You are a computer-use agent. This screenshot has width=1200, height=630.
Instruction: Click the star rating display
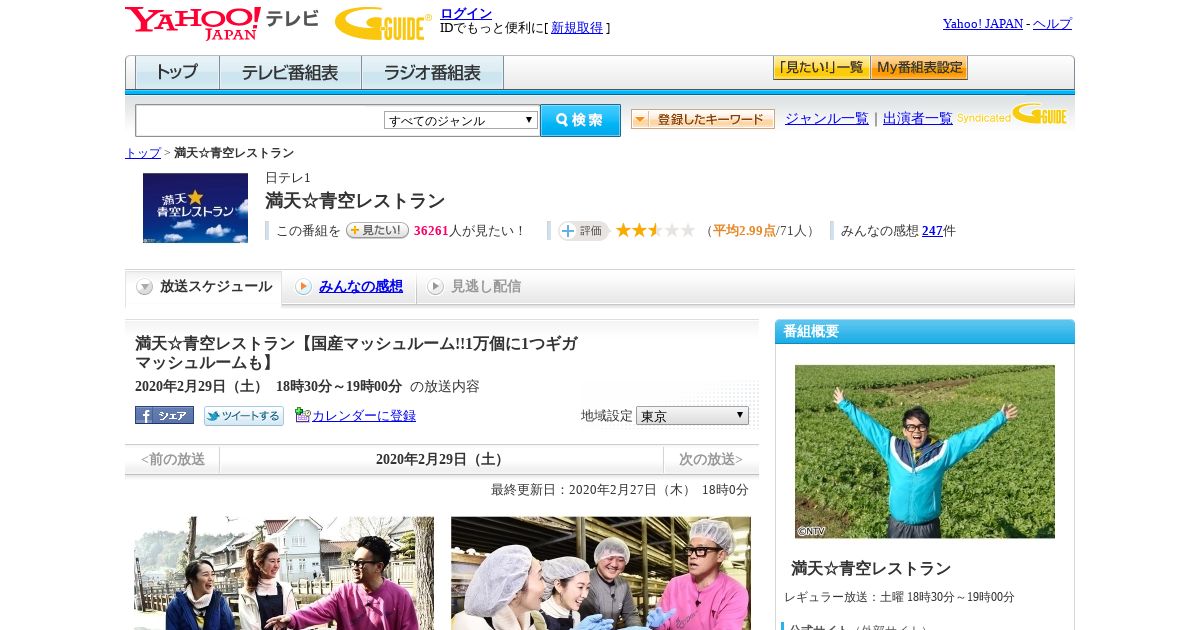(655, 230)
